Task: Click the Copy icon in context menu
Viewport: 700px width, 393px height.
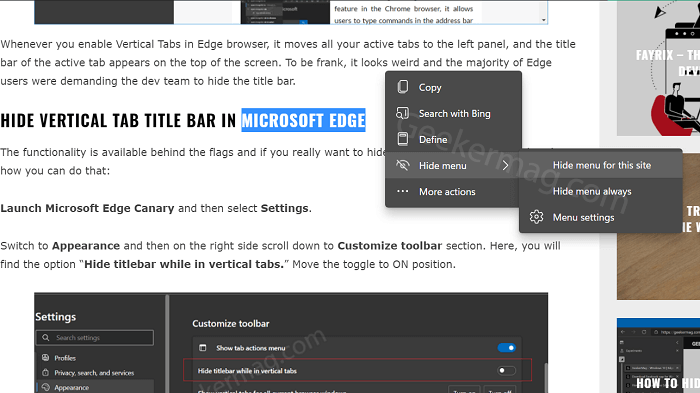Action: pos(403,87)
